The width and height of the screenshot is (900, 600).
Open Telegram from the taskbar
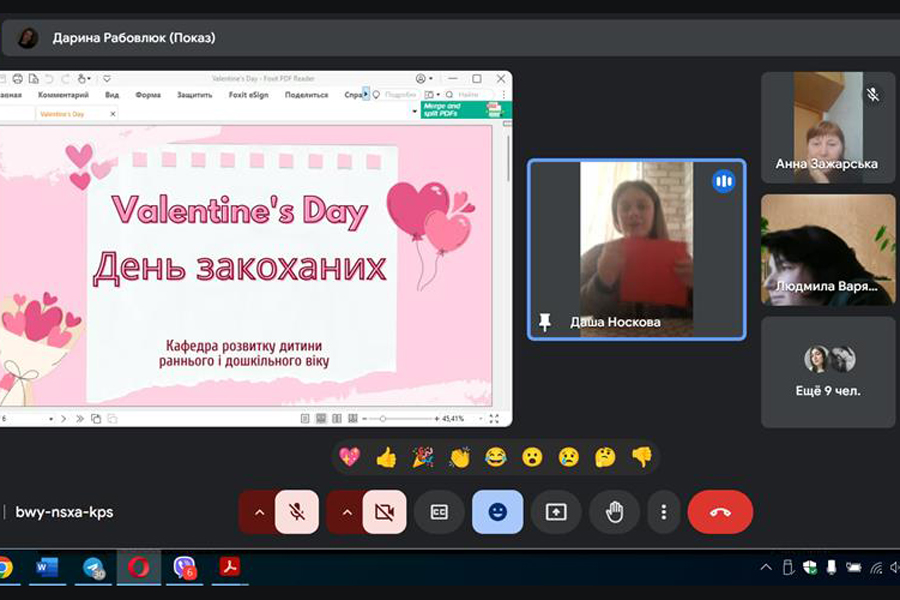click(93, 568)
